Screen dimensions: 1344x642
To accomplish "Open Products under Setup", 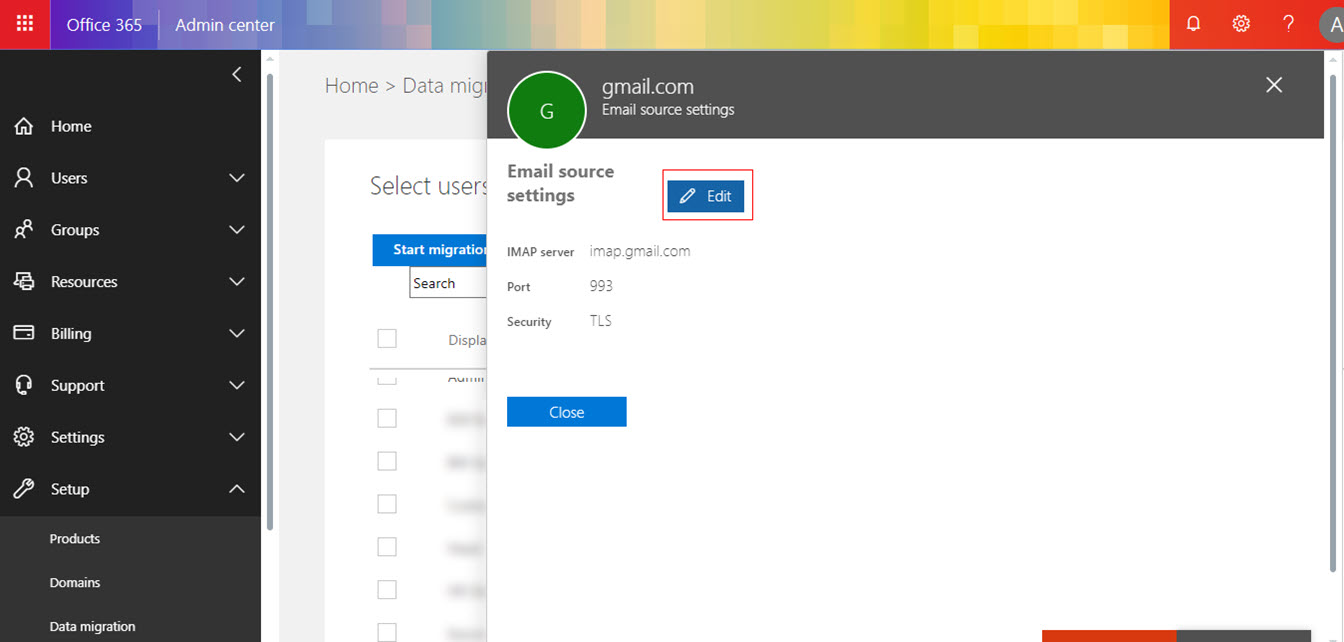I will click(75, 539).
